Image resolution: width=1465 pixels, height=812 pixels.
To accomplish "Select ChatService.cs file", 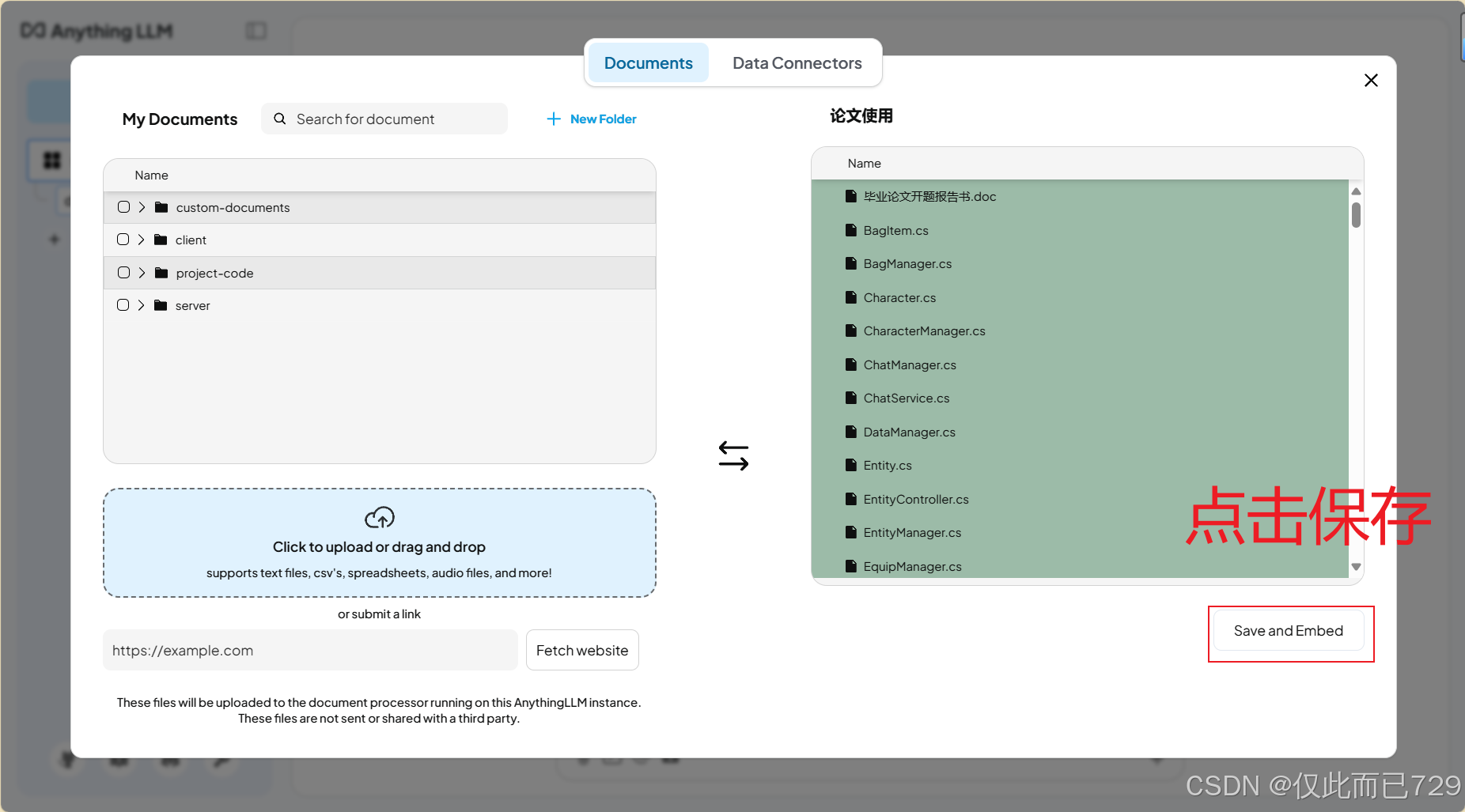I will point(907,398).
